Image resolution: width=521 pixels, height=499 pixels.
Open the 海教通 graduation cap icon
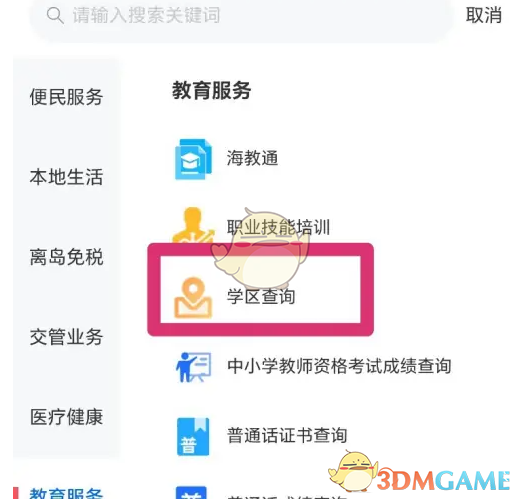pos(193,159)
